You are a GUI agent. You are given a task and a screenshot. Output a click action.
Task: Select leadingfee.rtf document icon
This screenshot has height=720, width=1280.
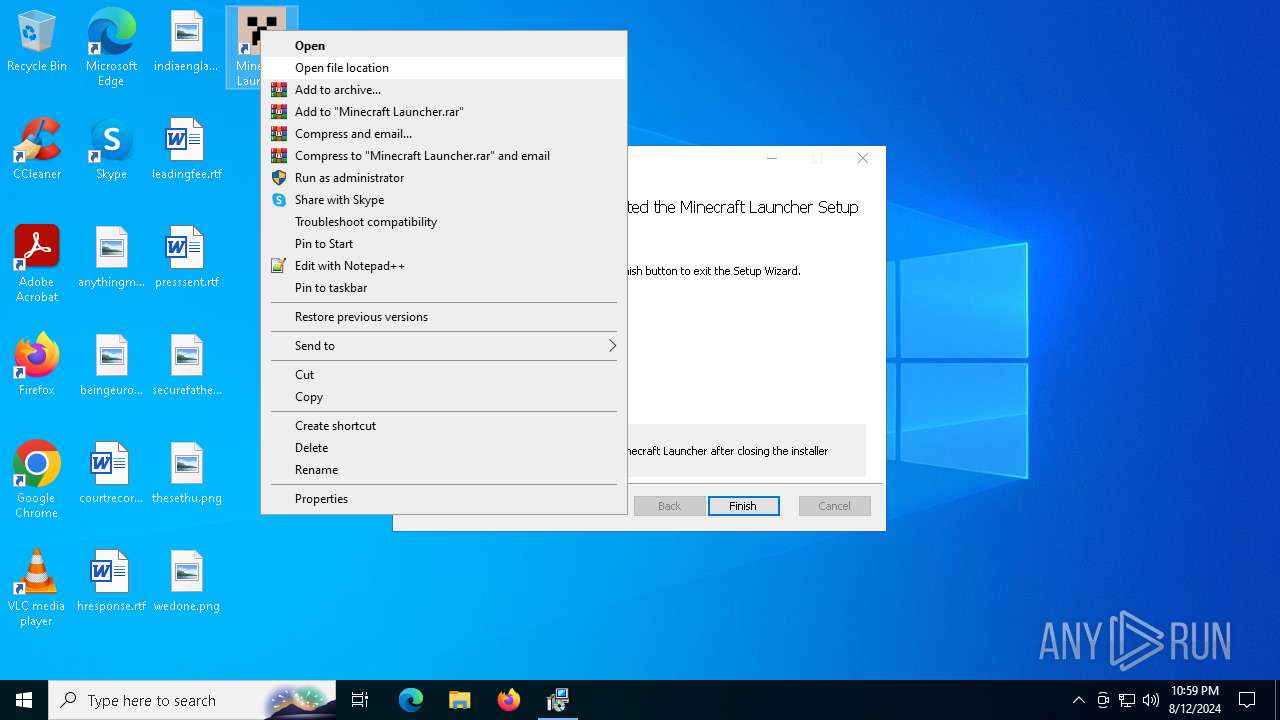pyautogui.click(x=186, y=151)
